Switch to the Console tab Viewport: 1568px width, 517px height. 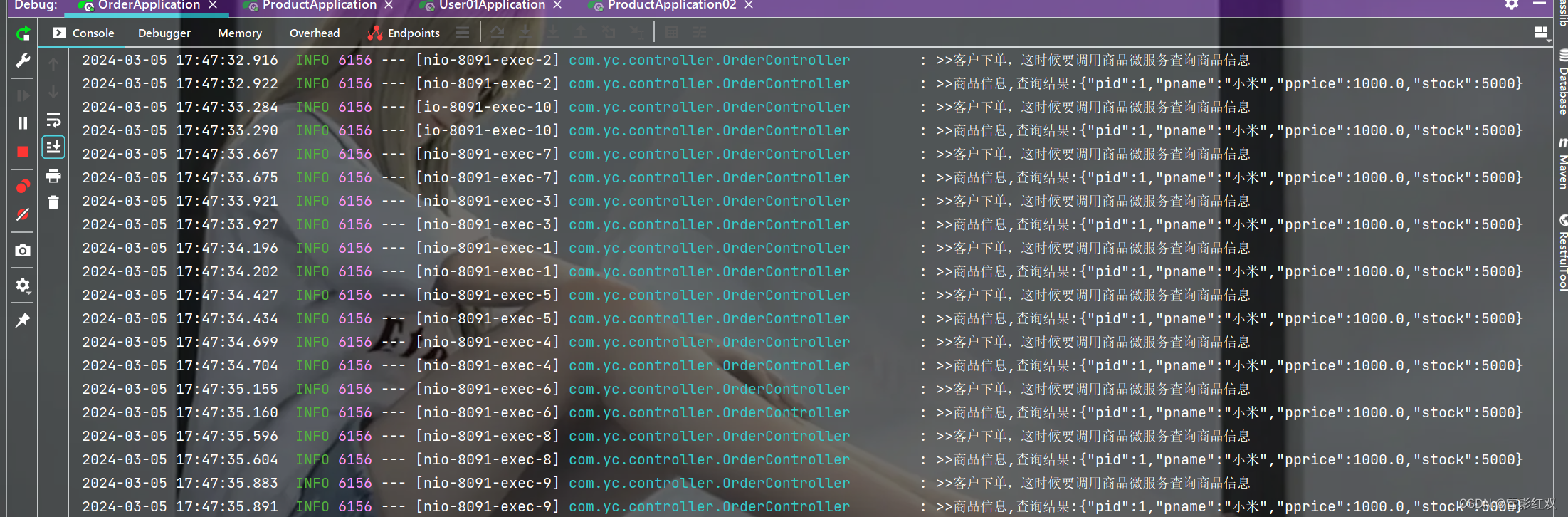[83, 33]
